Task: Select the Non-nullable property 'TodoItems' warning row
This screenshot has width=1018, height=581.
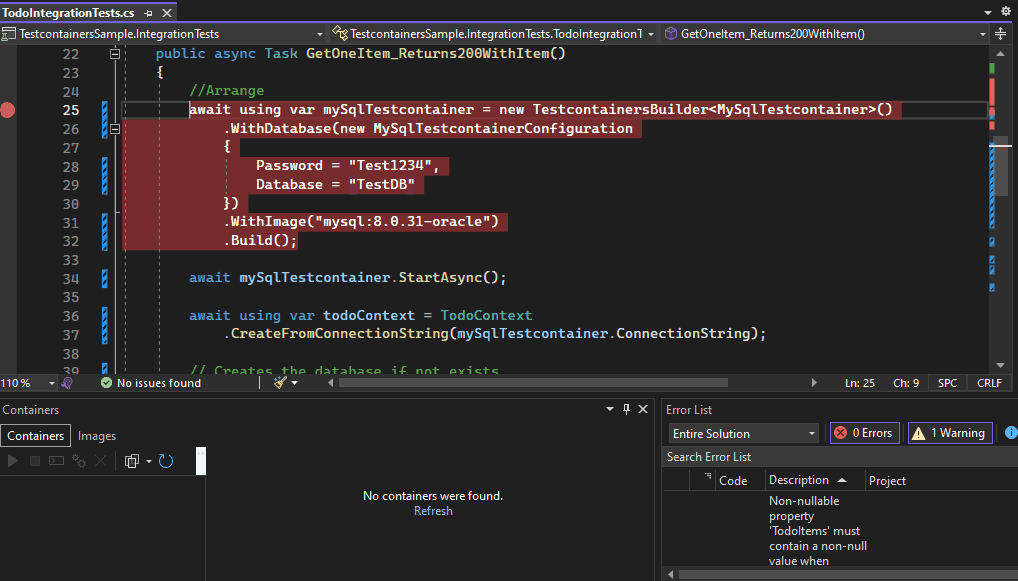Action: click(840, 531)
